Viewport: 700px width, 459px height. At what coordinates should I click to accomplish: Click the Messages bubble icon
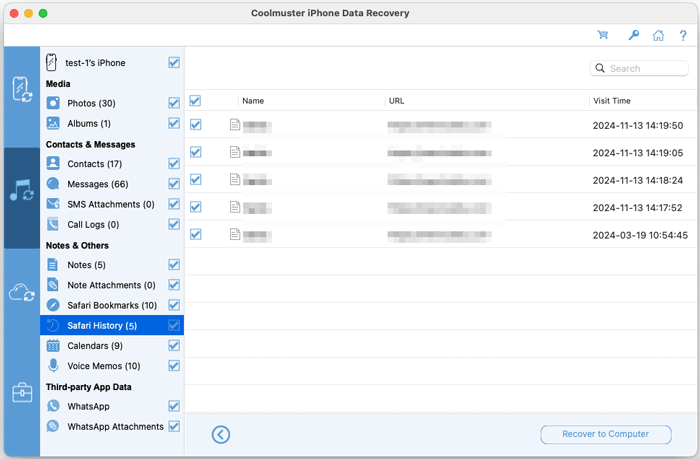pos(53,184)
